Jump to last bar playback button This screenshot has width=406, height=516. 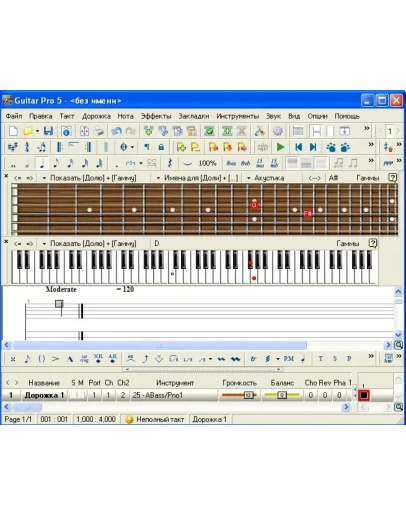click(313, 147)
